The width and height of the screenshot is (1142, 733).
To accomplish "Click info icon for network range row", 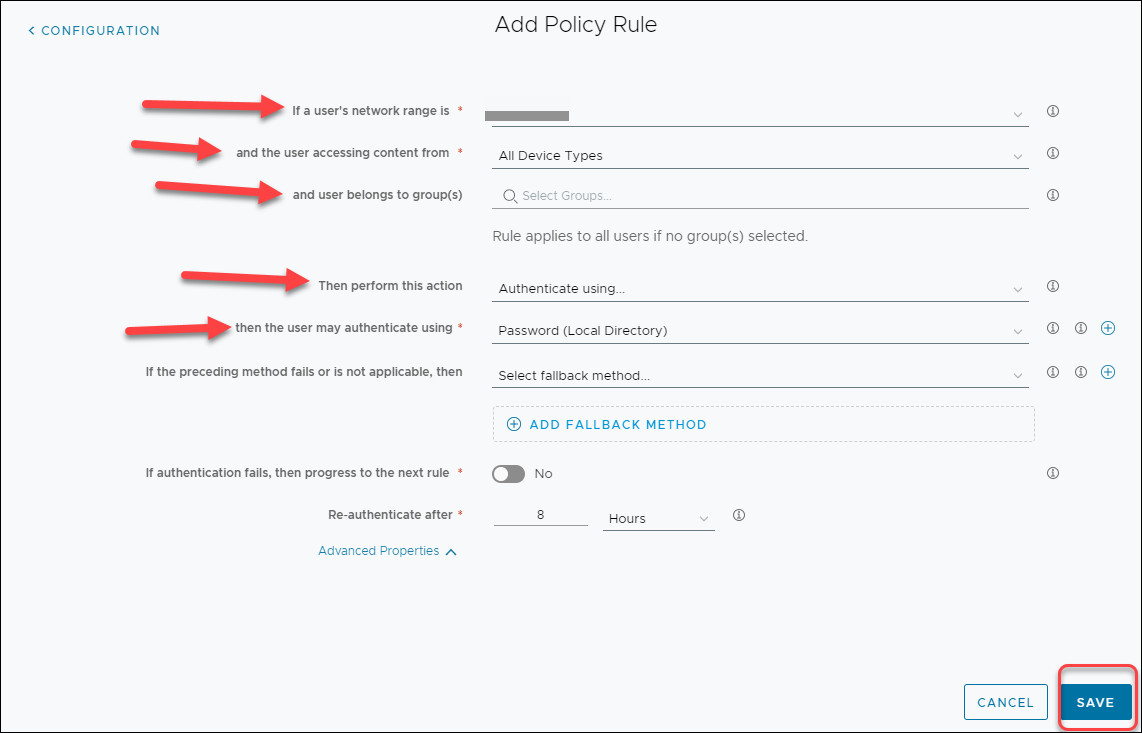I will 1052,111.
